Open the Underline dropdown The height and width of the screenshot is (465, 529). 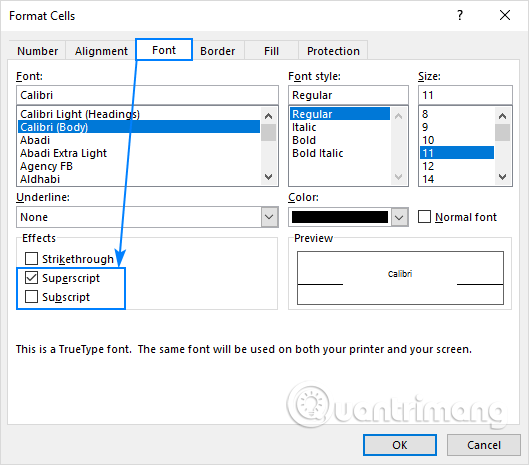click(269, 217)
